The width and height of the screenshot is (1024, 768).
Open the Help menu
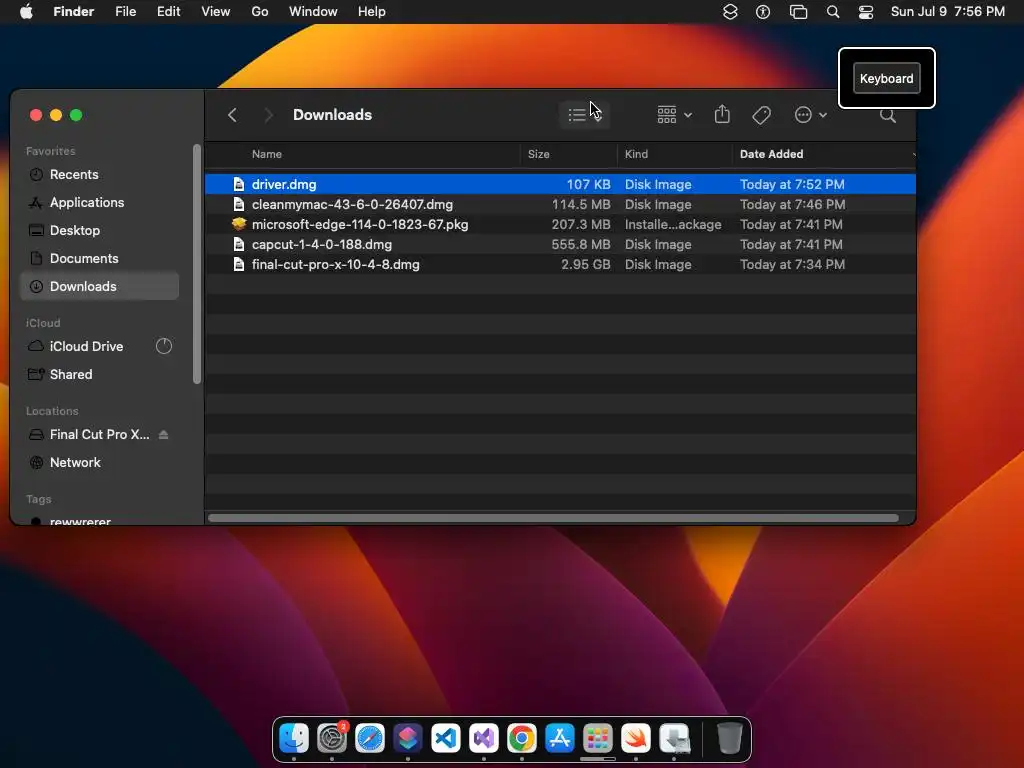click(x=372, y=12)
